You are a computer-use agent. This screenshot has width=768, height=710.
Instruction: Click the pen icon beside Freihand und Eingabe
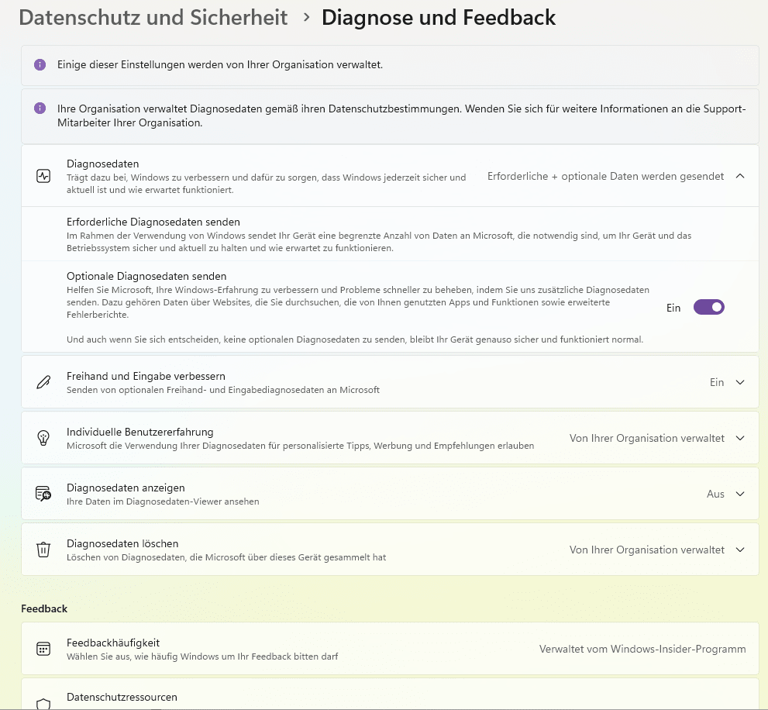(43, 382)
